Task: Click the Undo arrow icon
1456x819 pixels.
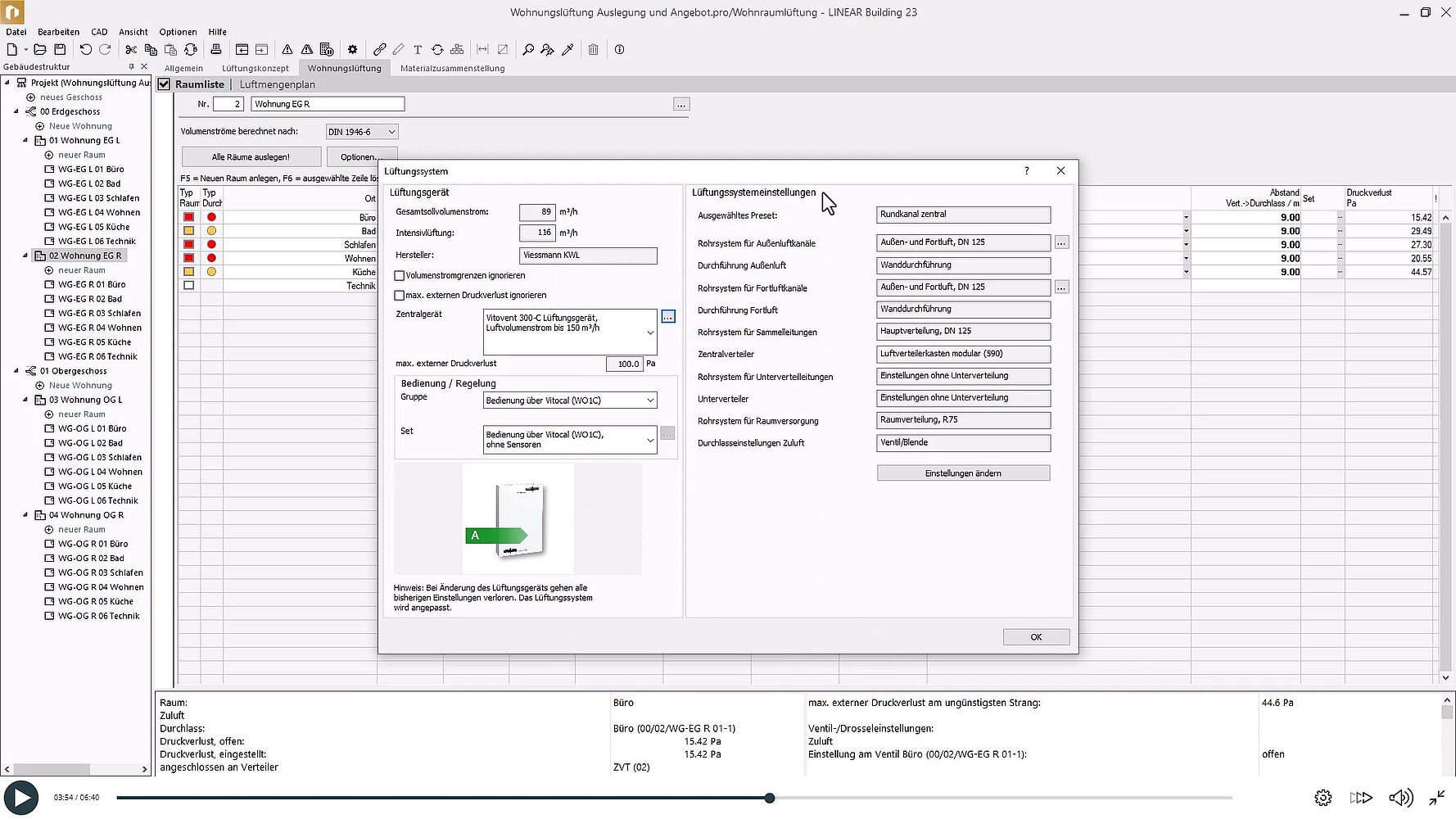Action: (85, 50)
